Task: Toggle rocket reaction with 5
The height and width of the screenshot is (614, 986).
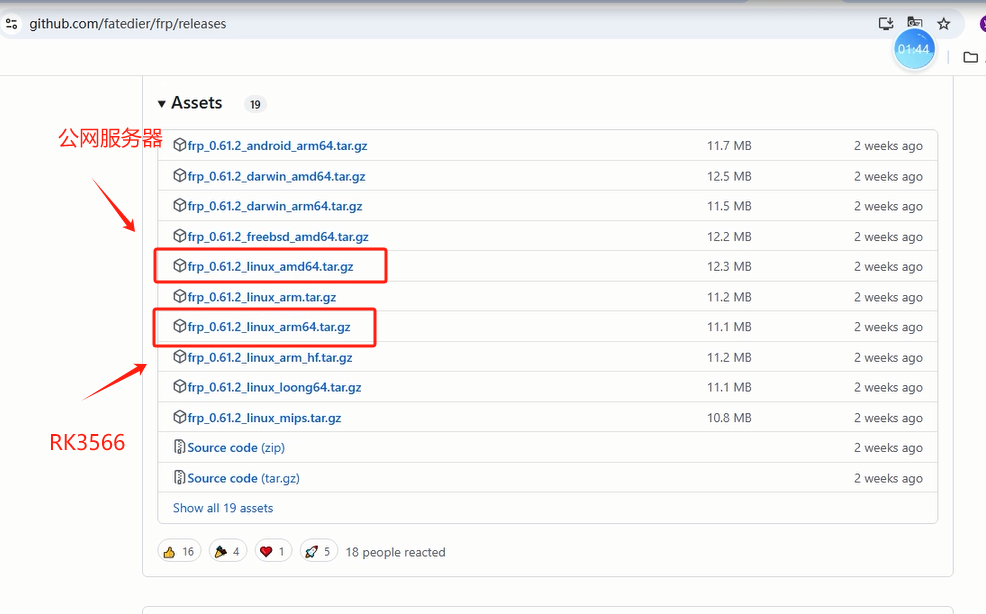Action: pos(319,552)
